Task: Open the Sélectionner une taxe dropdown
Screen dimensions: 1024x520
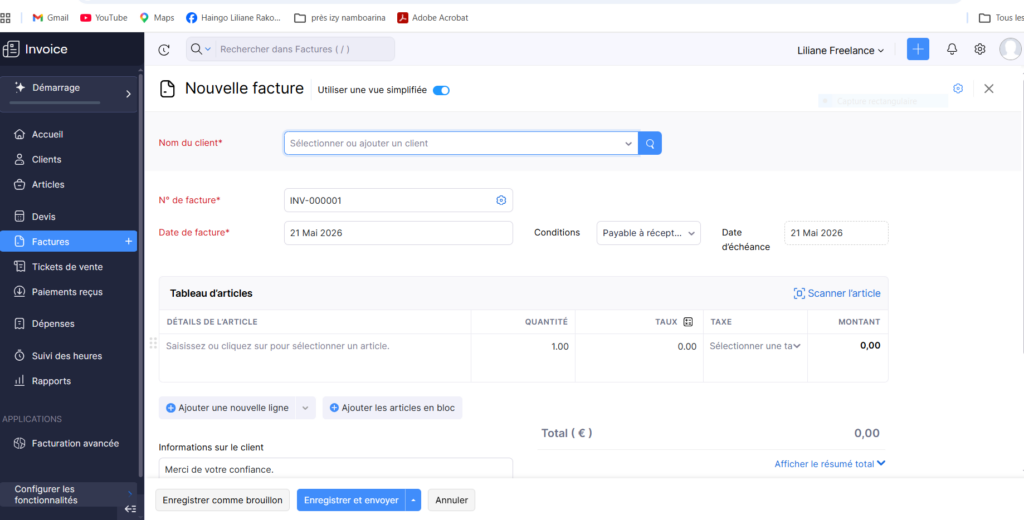Action: (x=755, y=346)
